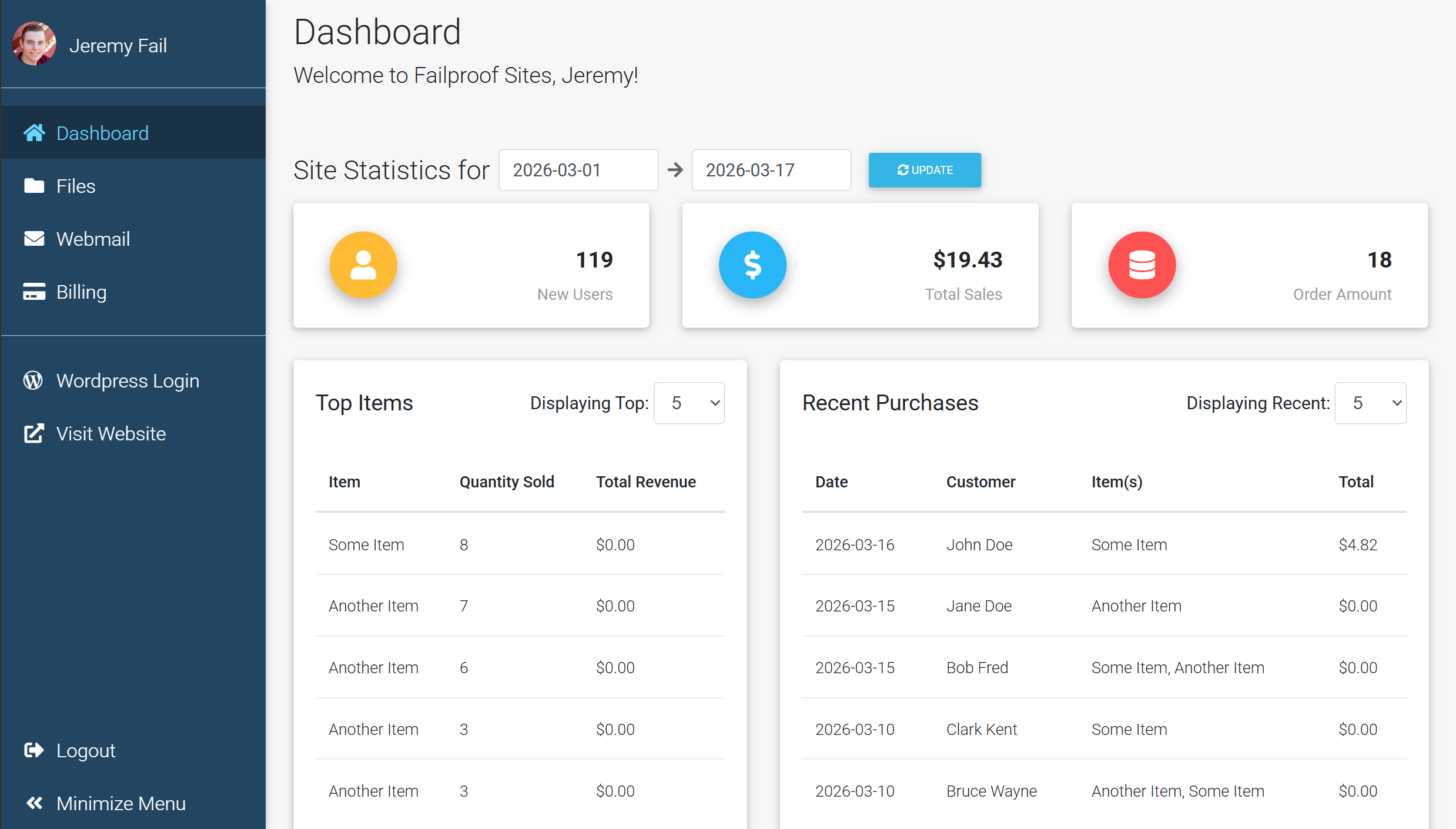1456x829 pixels.
Task: Click the Update button
Action: [924, 170]
